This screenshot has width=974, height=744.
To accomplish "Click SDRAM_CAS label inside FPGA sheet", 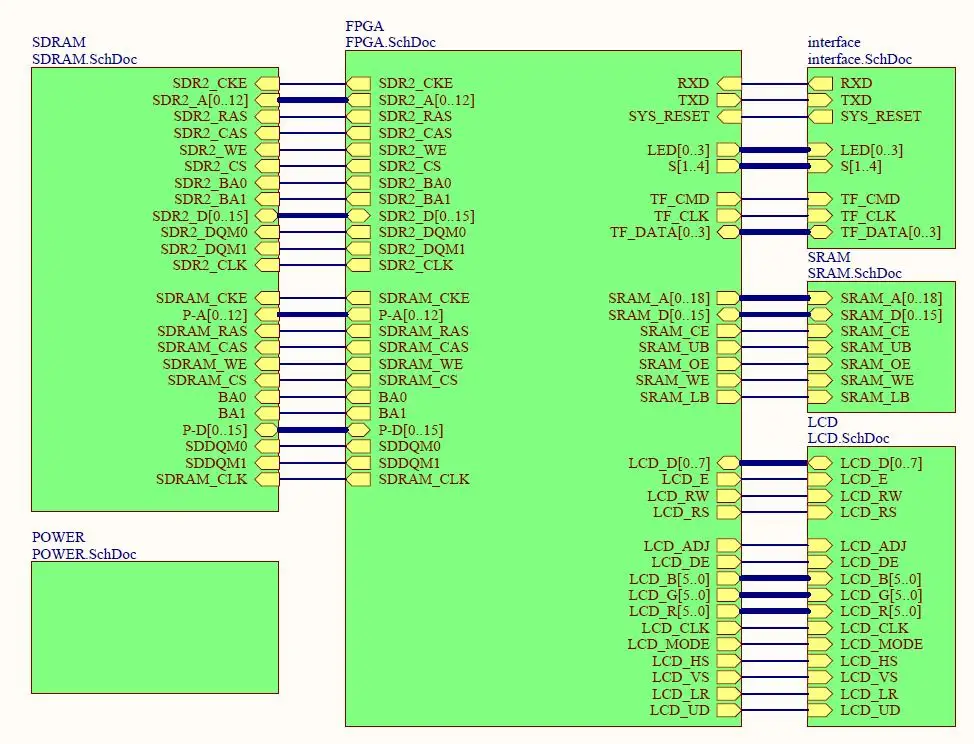I will tap(424, 347).
